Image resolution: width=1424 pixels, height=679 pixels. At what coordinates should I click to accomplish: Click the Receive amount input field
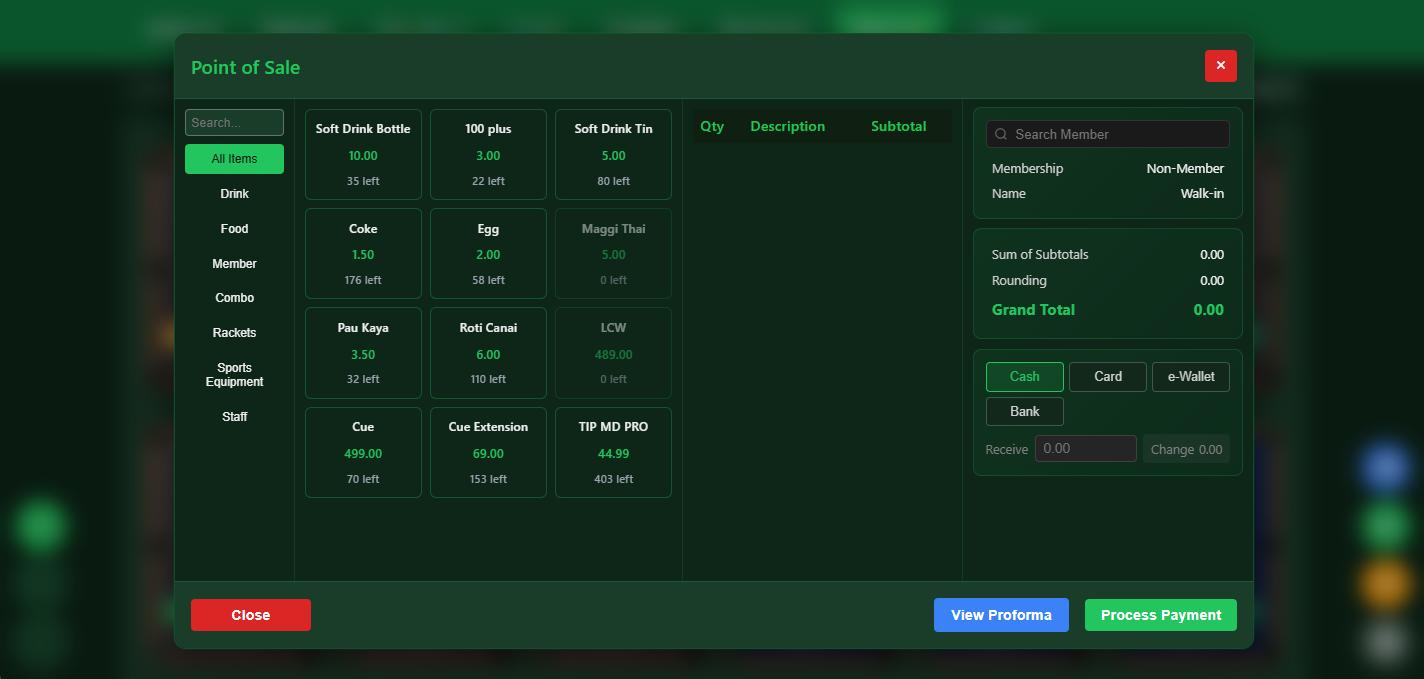coord(1085,448)
